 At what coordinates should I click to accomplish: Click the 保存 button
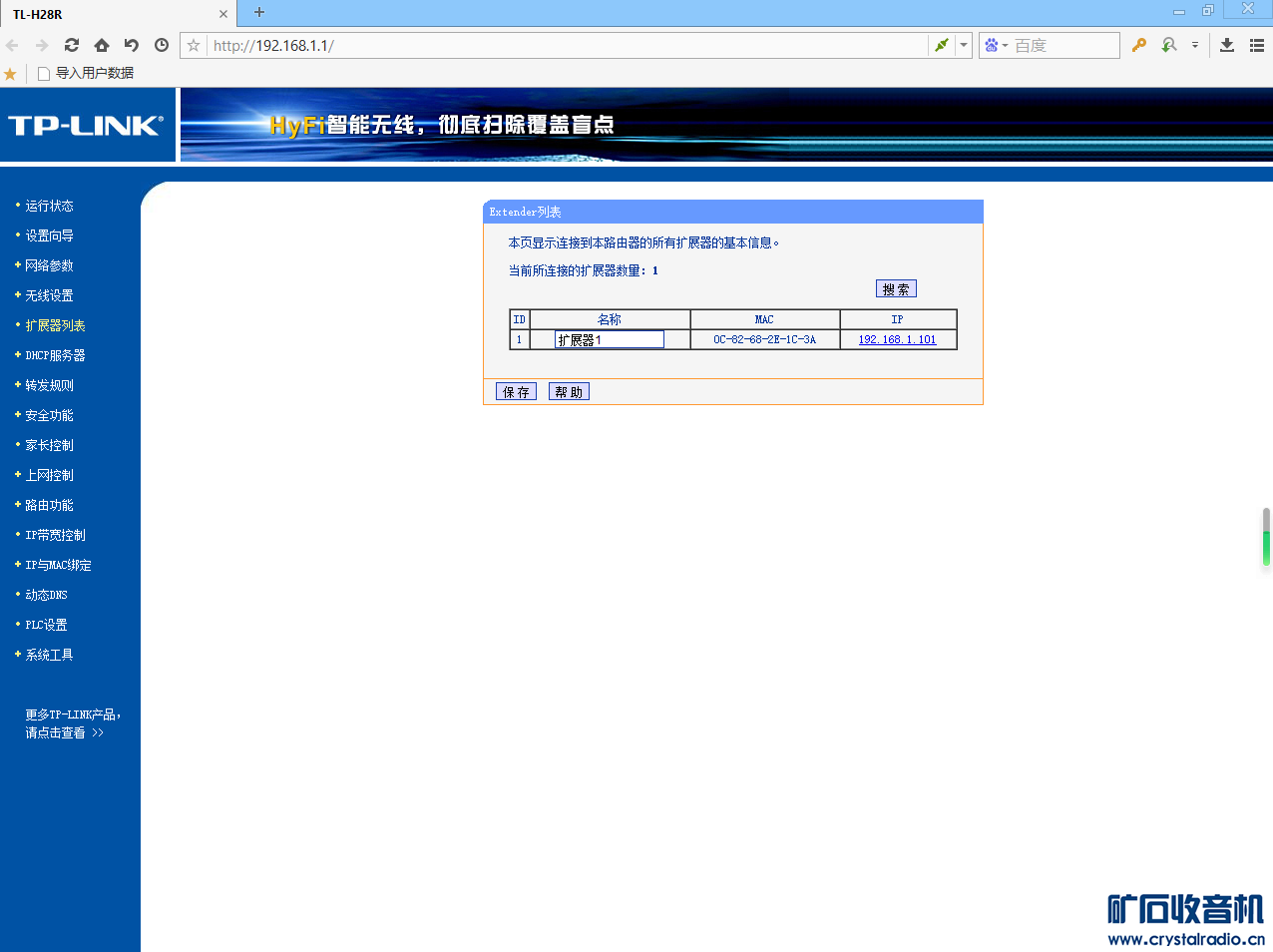coord(516,391)
